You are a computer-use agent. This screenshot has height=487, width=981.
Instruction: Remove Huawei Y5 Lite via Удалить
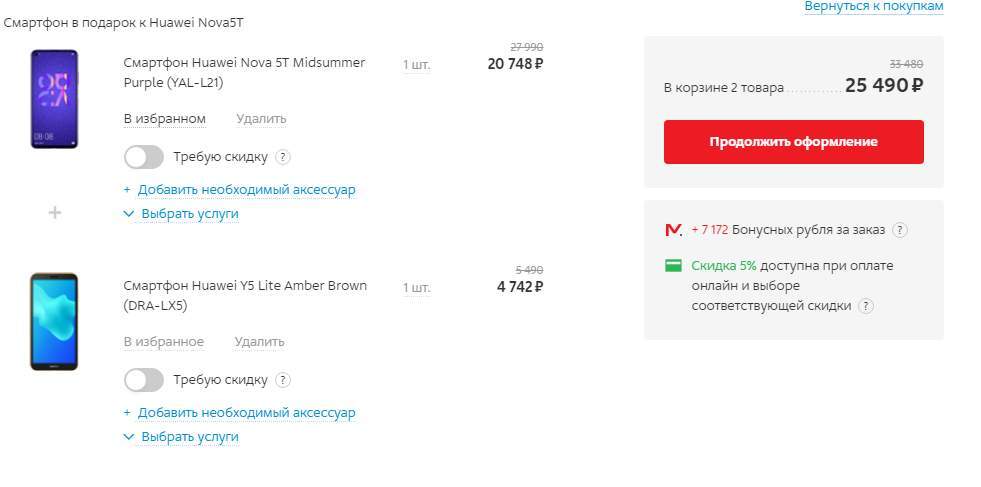pyautogui.click(x=260, y=342)
